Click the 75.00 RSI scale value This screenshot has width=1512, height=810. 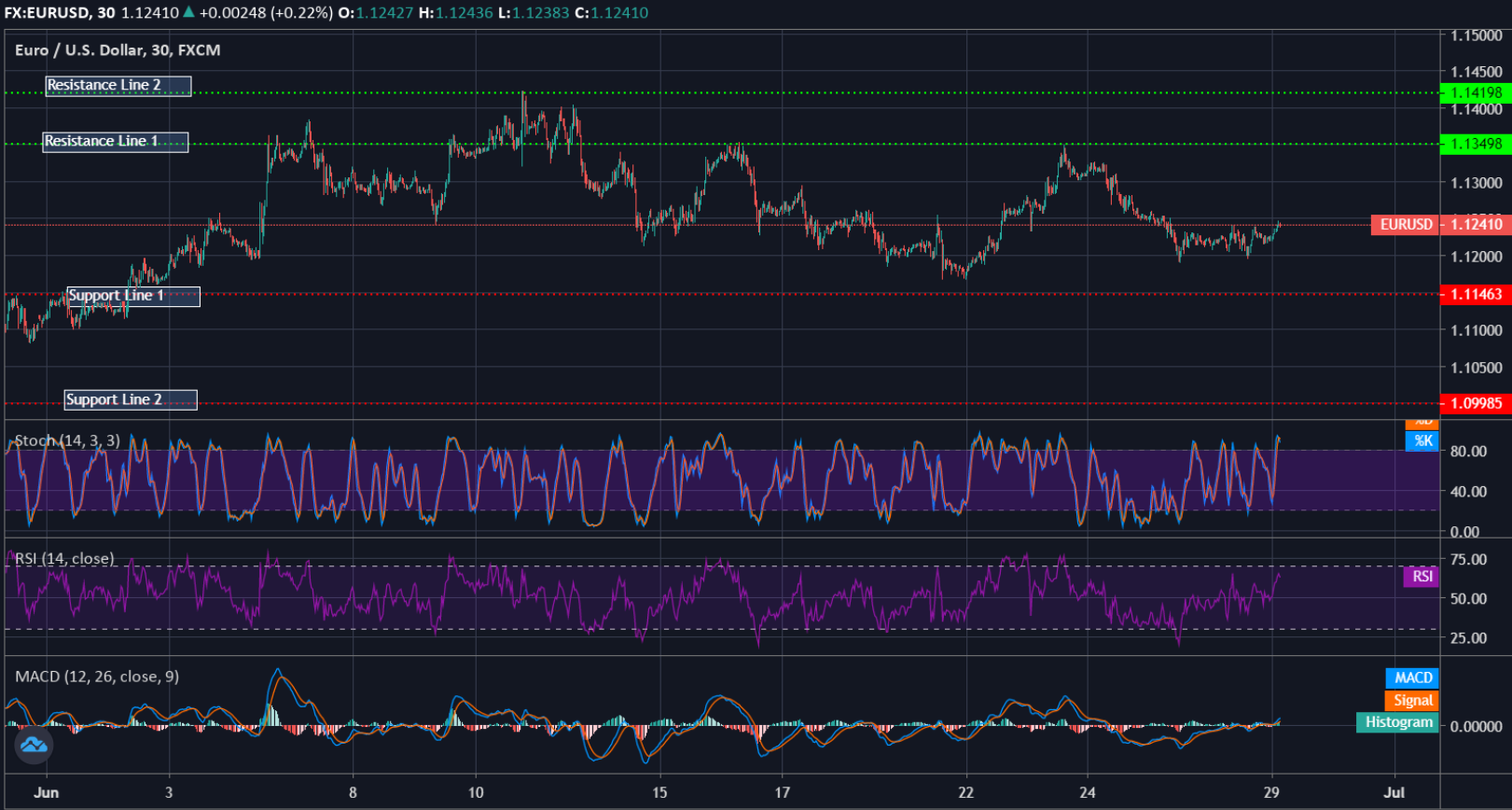pyautogui.click(x=1468, y=560)
